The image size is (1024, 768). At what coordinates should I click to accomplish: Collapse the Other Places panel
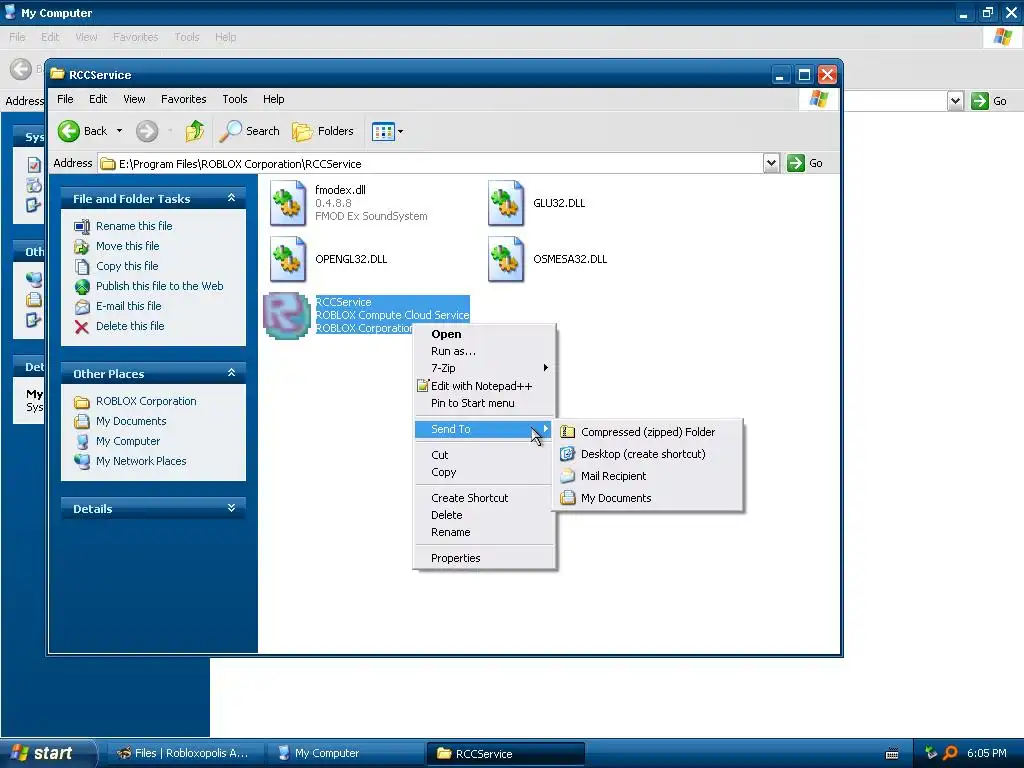tap(231, 373)
